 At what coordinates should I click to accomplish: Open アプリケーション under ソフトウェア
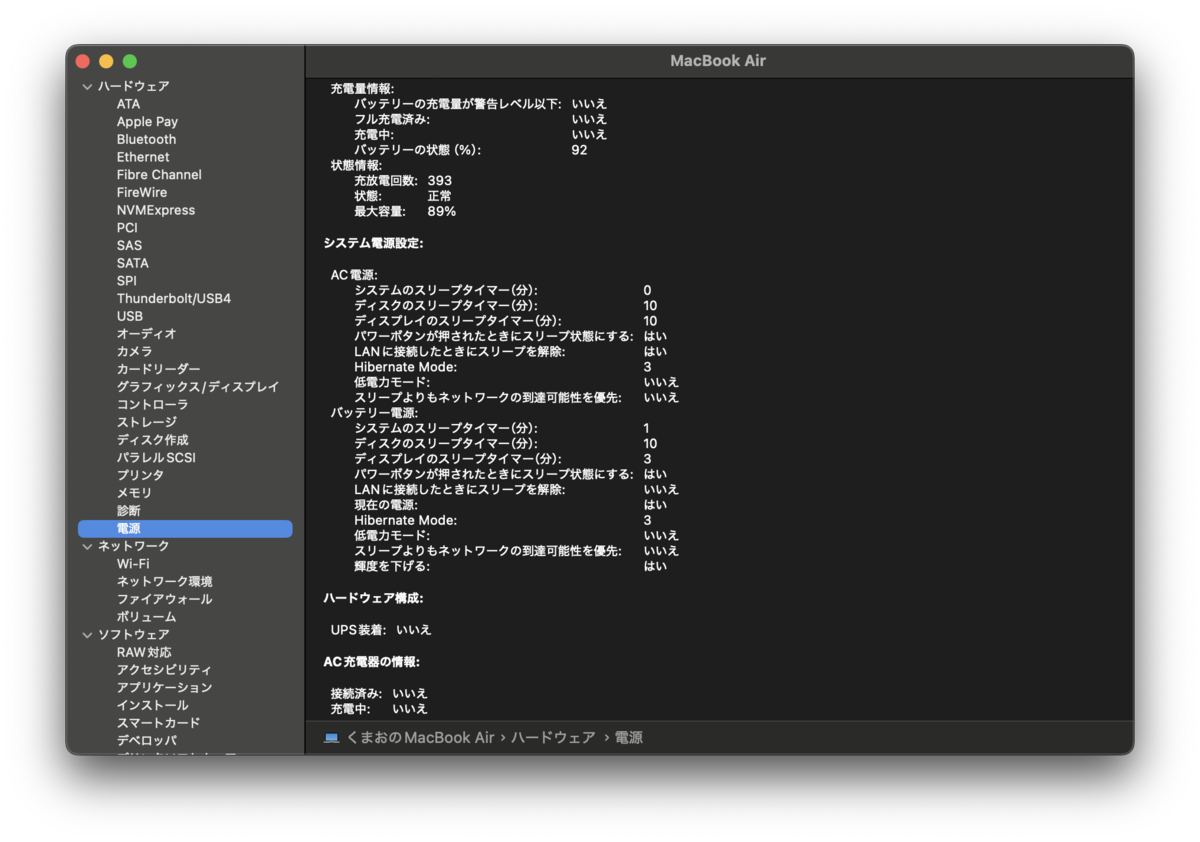pos(163,687)
